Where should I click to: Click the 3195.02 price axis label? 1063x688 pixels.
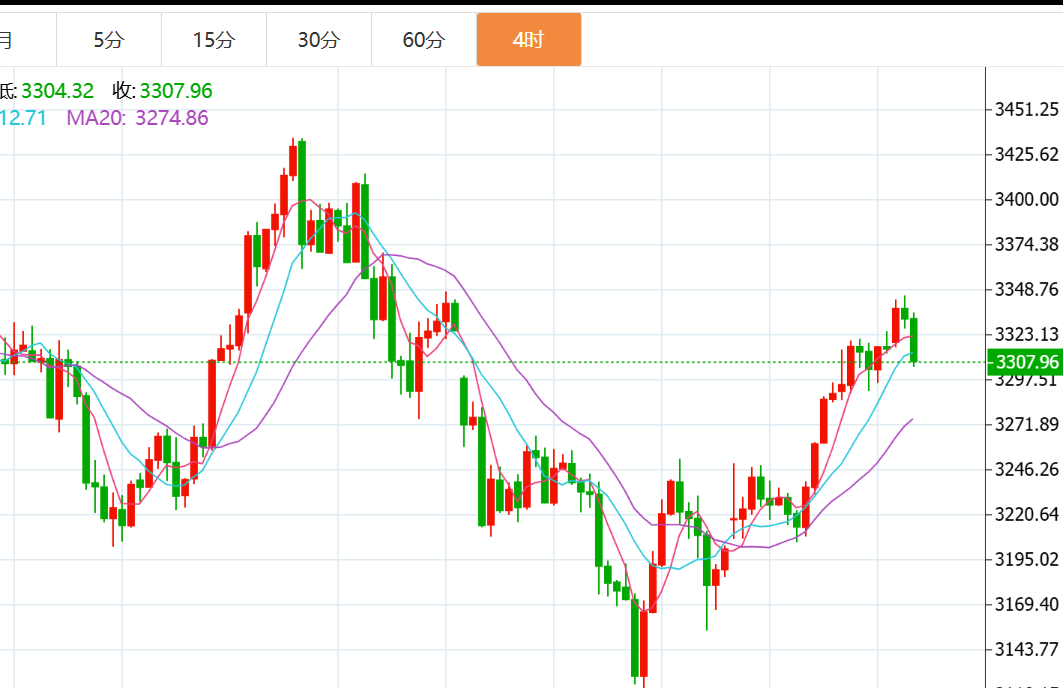pyautogui.click(x=1026, y=559)
